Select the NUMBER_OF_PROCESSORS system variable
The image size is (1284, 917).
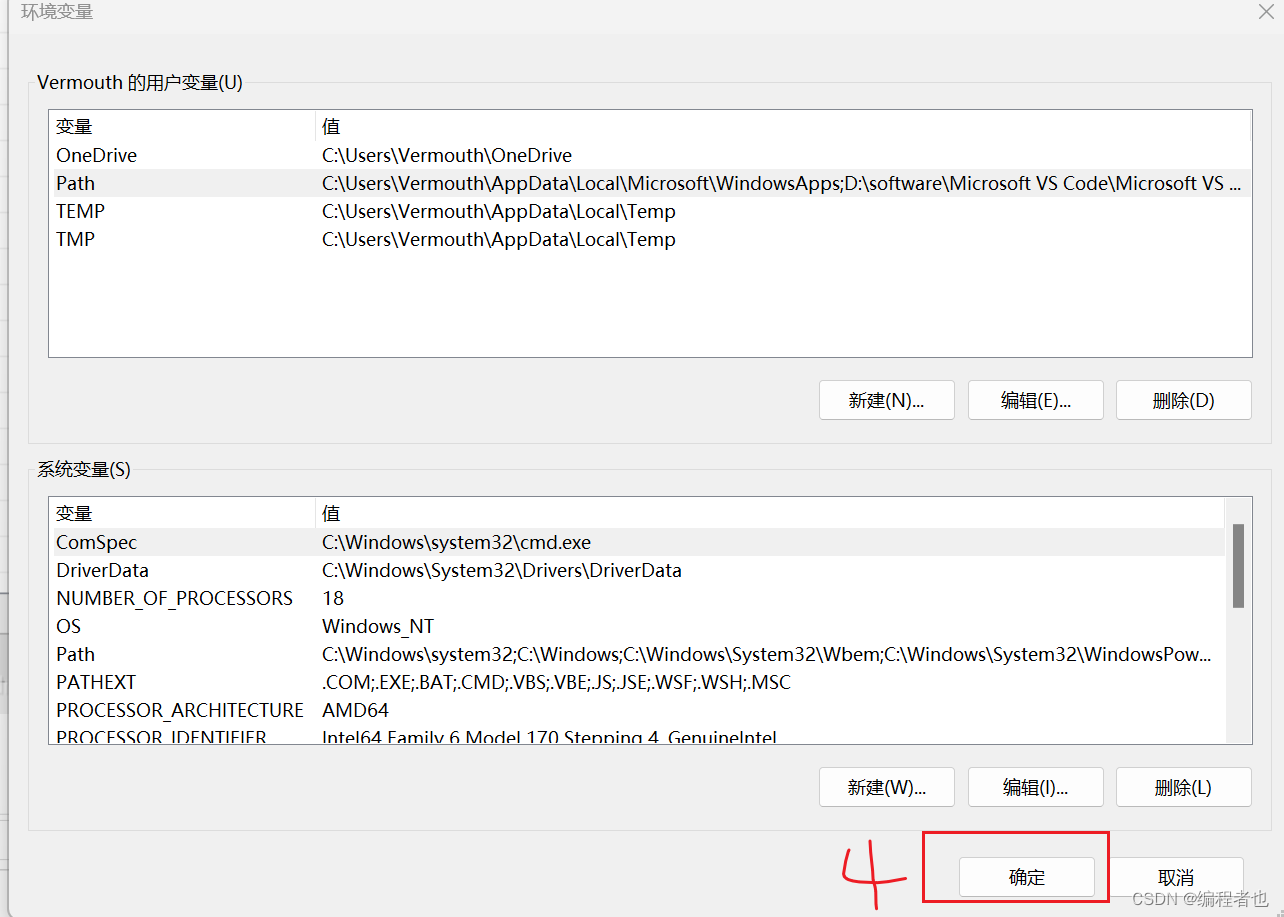point(200,598)
